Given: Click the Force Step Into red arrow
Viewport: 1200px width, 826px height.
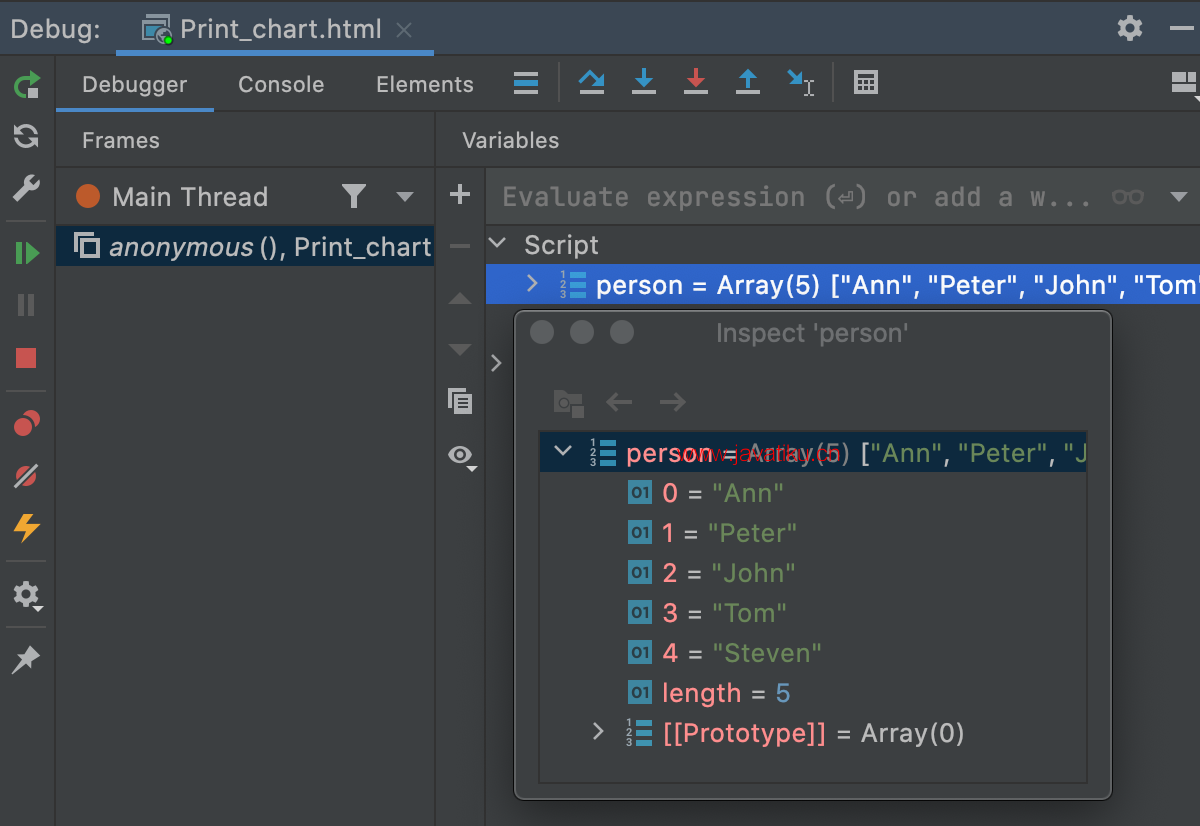Looking at the screenshot, I should (696, 83).
